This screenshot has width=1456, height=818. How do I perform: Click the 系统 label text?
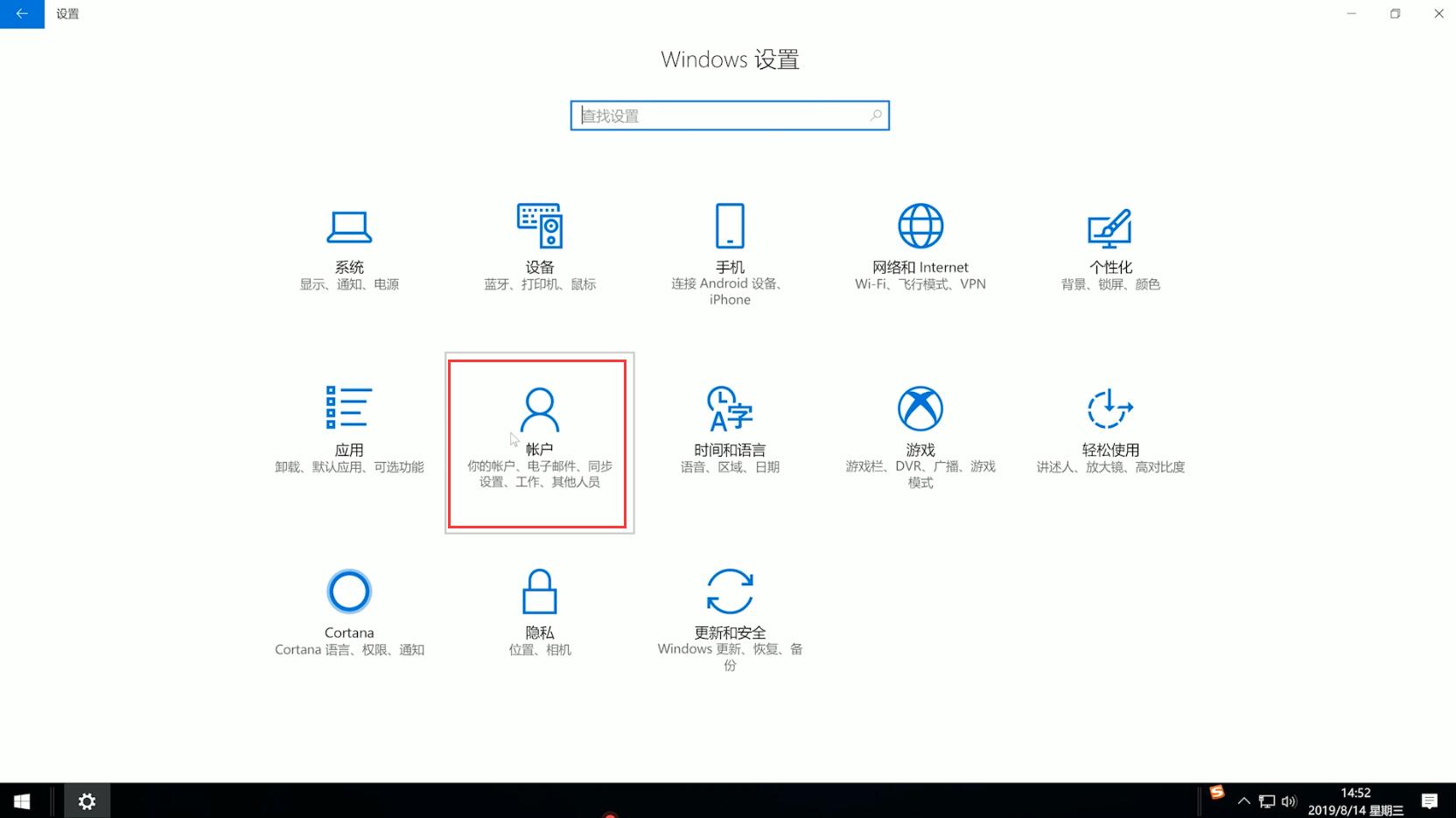click(349, 267)
